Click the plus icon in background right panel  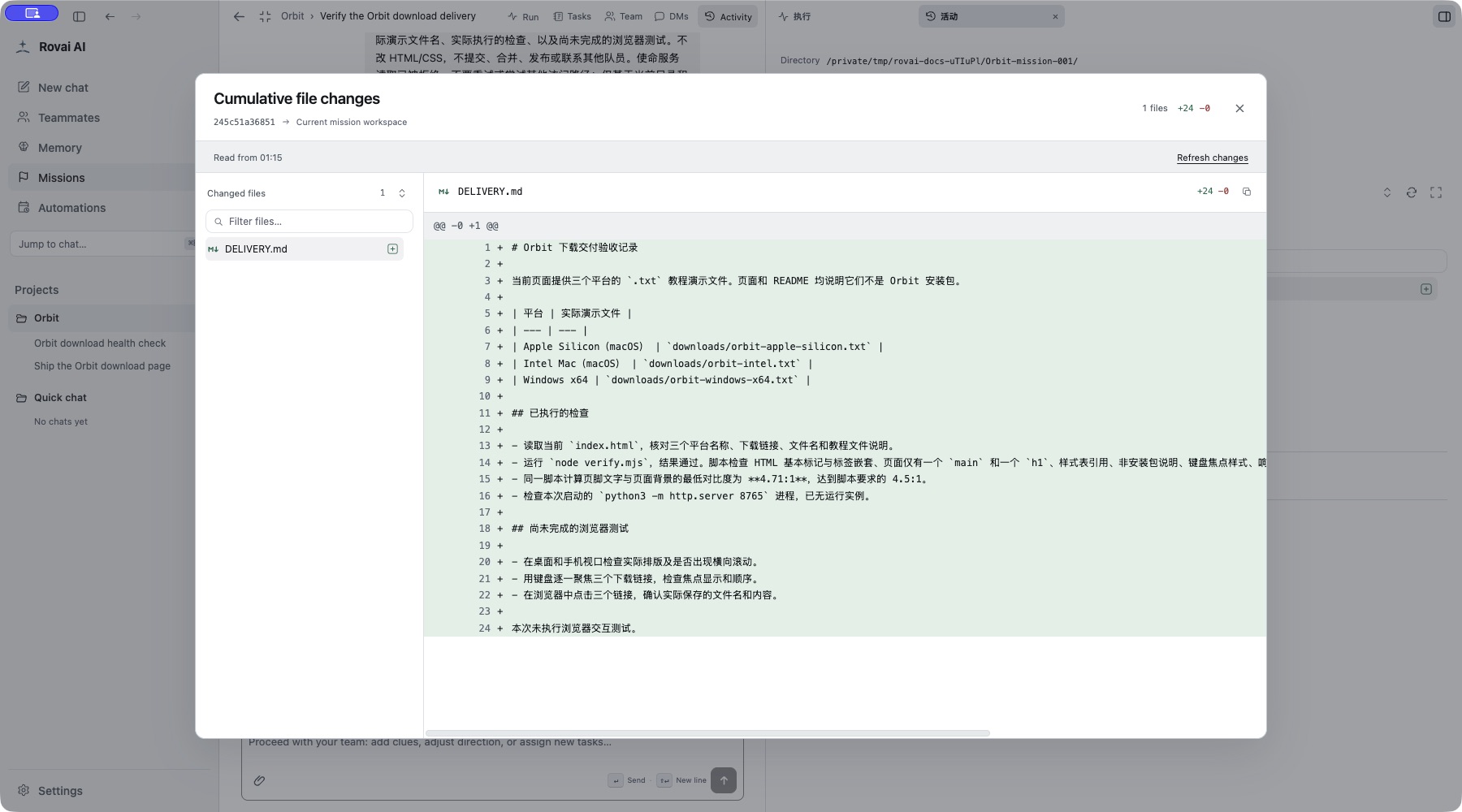point(1425,289)
